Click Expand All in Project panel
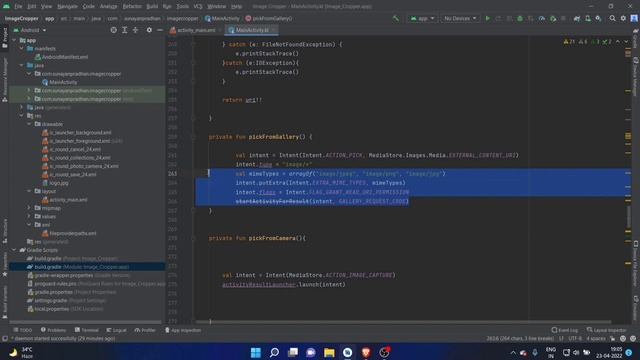Viewport: 640px width, 360px height. 124,30
